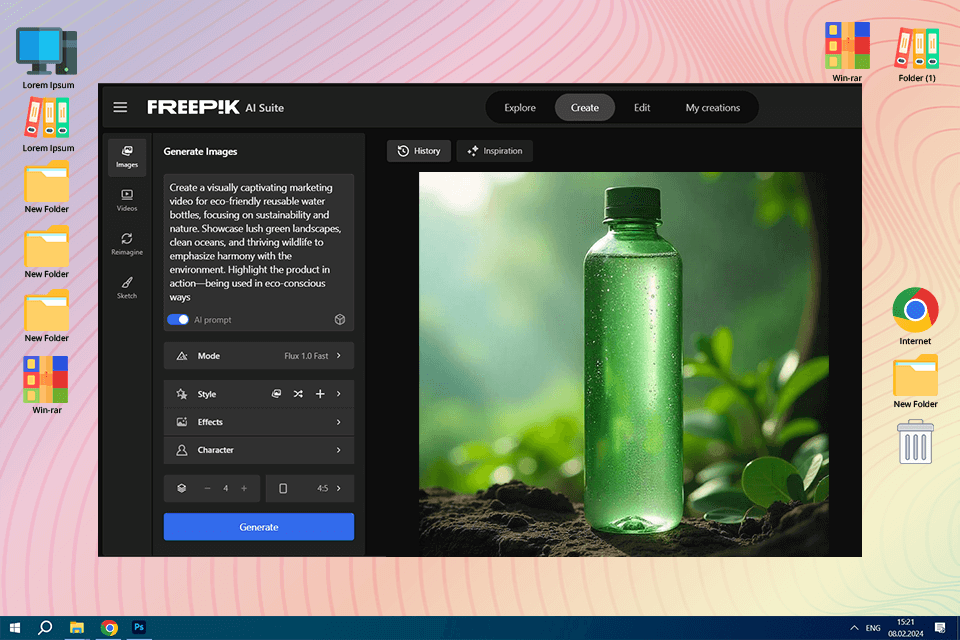Select the Recycle Bin desktop icon
Image resolution: width=960 pixels, height=640 pixels.
(x=915, y=442)
